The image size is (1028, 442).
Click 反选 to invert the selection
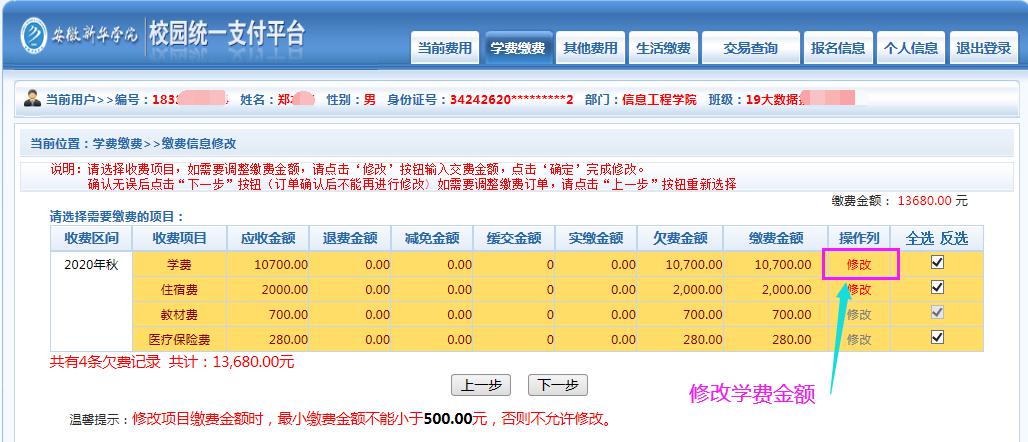[x=953, y=238]
